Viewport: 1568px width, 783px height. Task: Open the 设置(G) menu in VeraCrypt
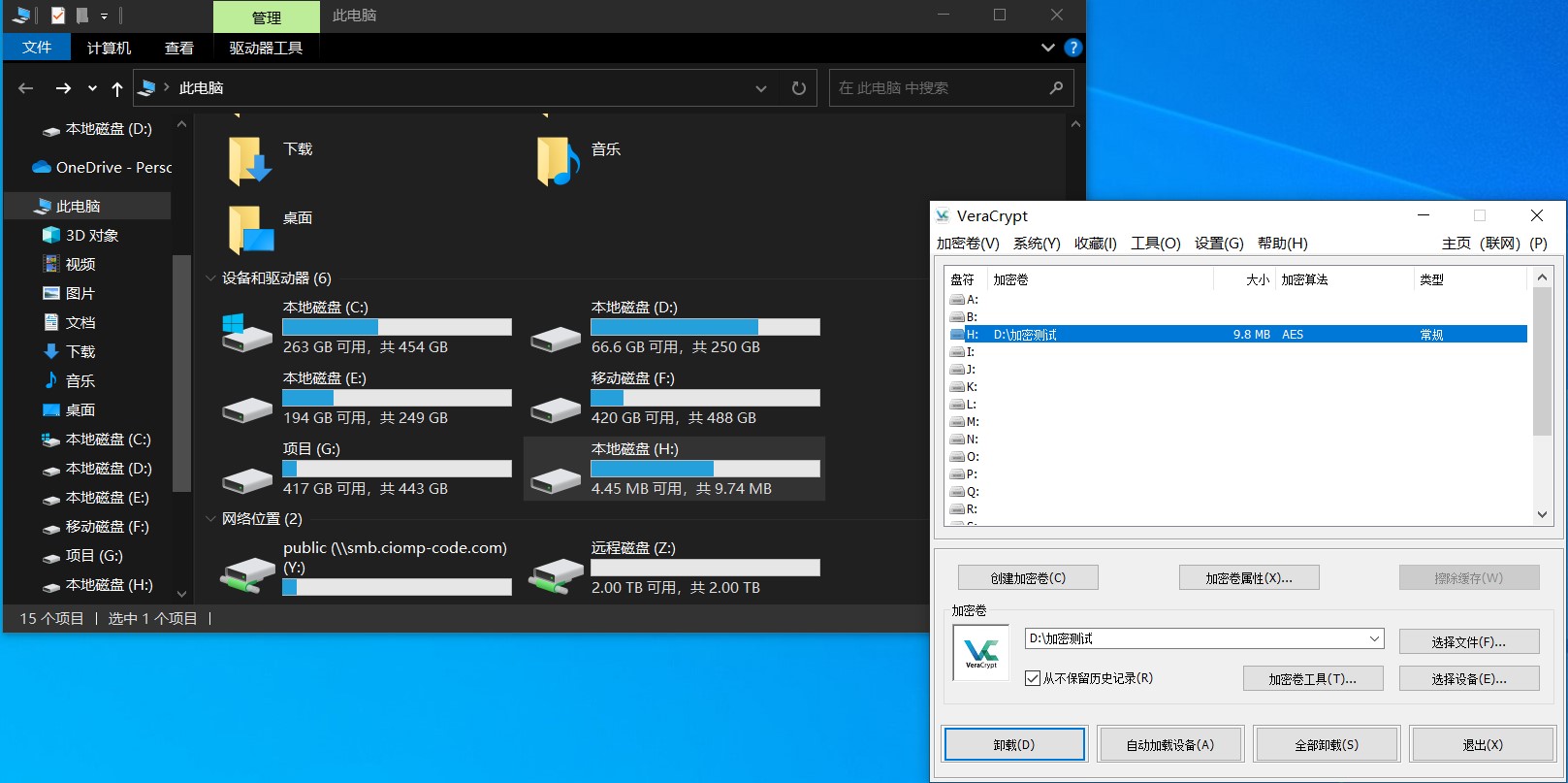pyautogui.click(x=1219, y=244)
